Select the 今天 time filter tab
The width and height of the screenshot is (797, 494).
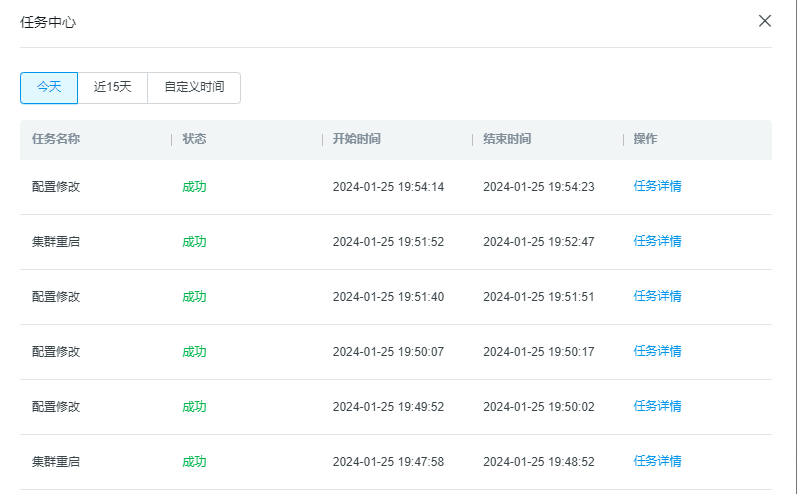(49, 87)
